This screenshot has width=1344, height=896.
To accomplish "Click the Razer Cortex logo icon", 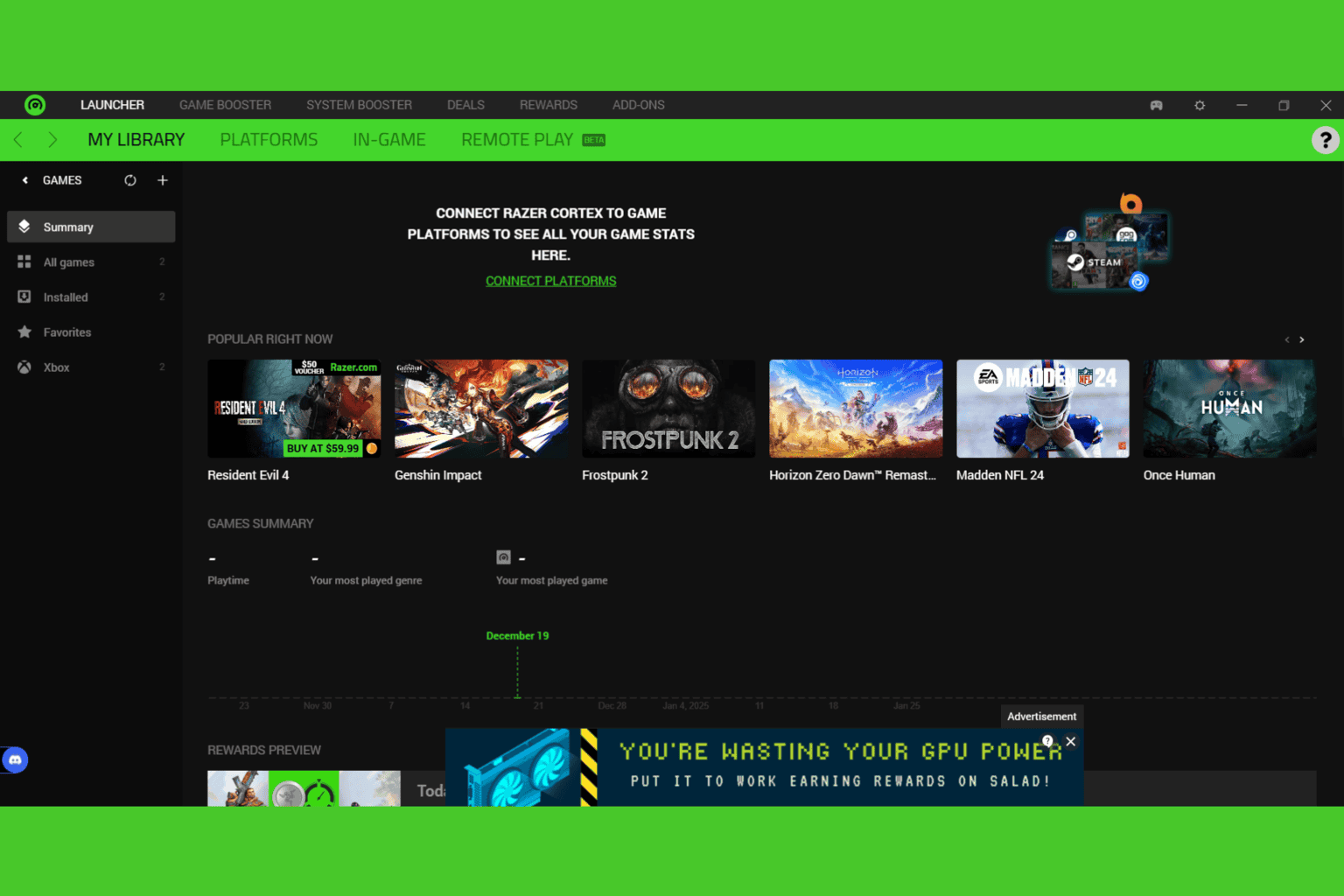I will pyautogui.click(x=35, y=105).
